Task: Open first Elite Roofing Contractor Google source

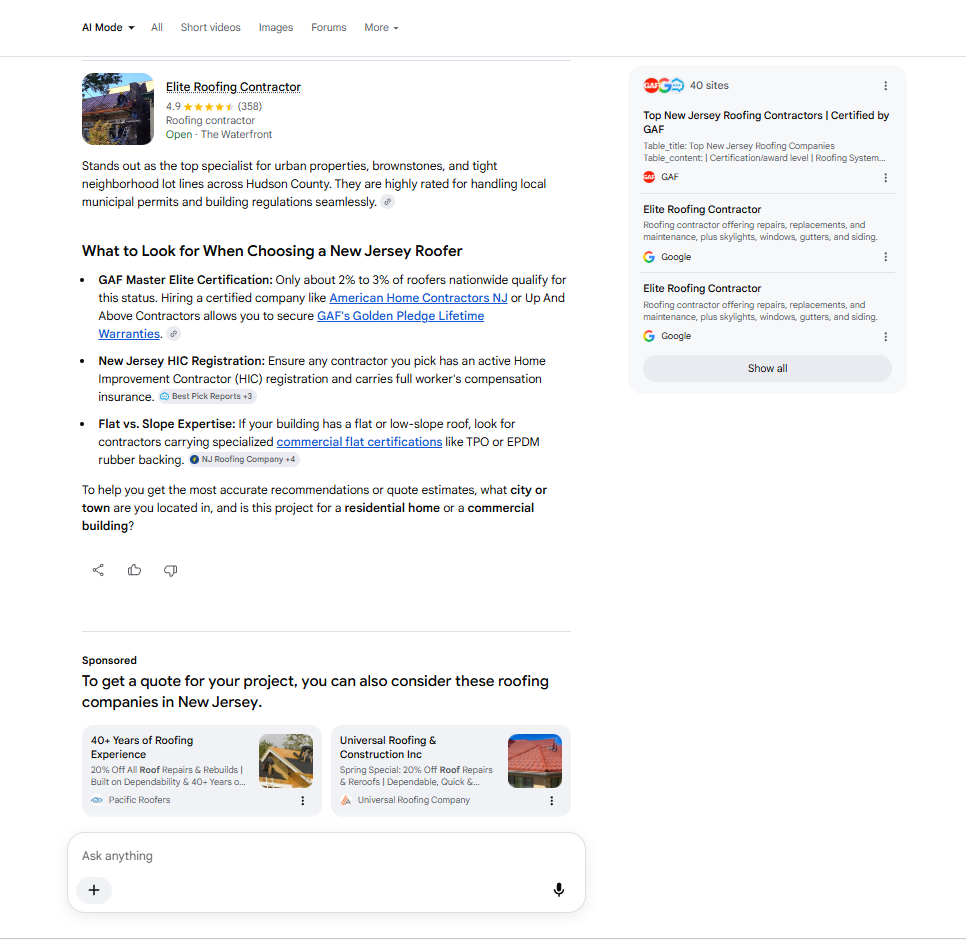Action: 702,209
